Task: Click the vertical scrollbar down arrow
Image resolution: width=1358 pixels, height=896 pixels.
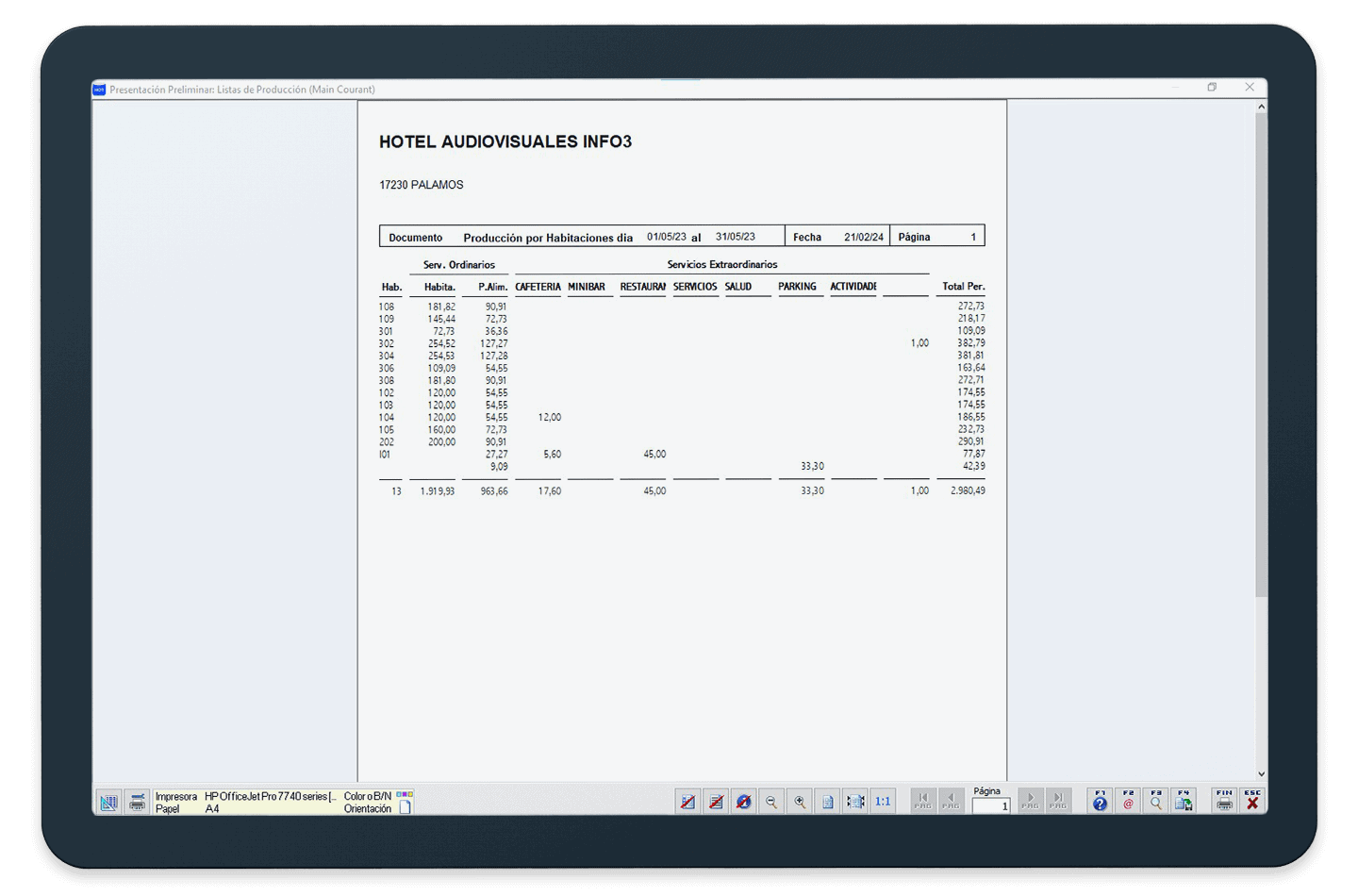Action: 1261,774
